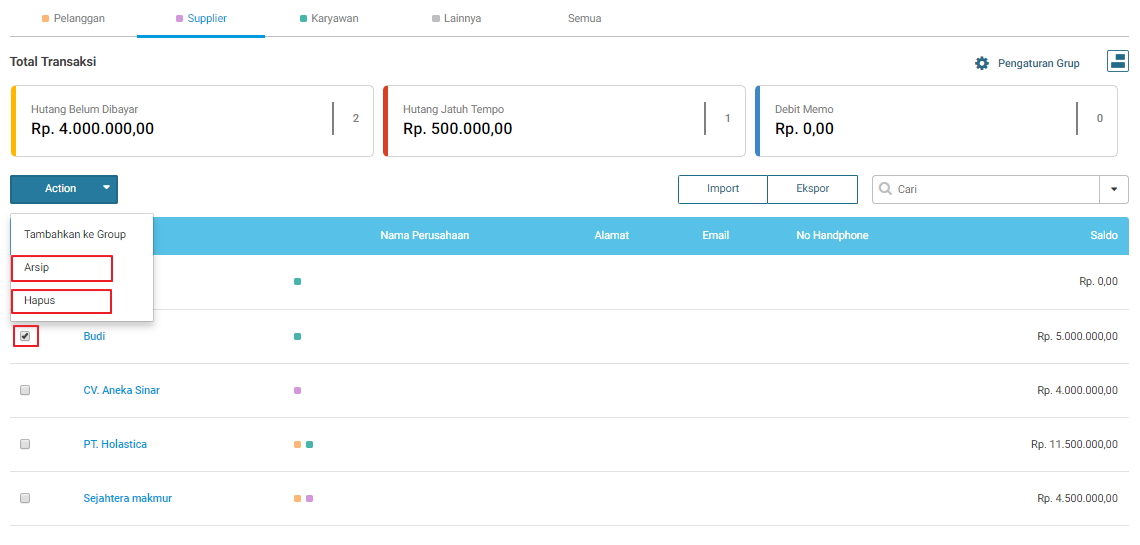Open the Hutang Jatuh Tempo card

564,121
